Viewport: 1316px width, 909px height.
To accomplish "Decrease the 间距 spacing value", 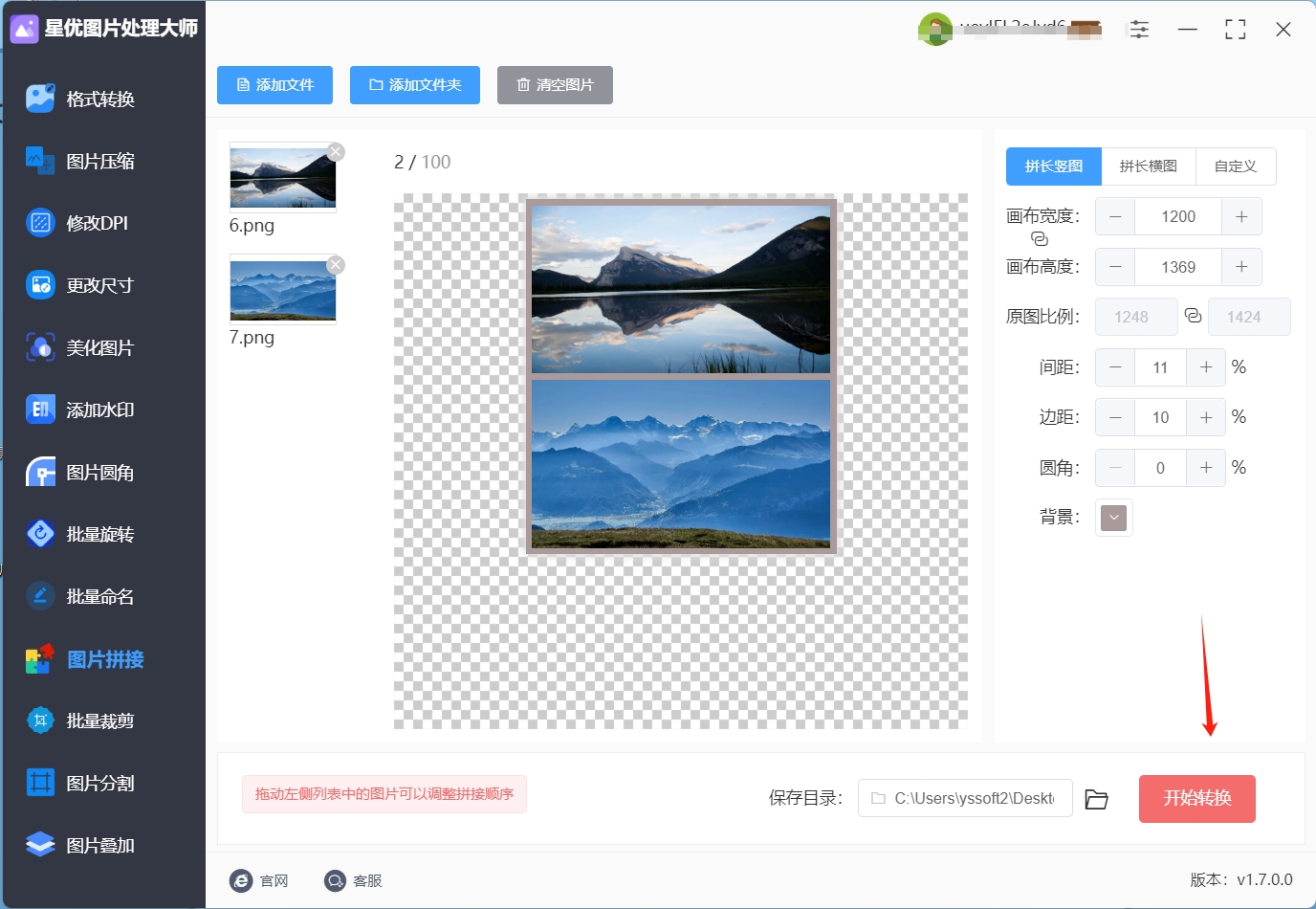I will point(1115,367).
